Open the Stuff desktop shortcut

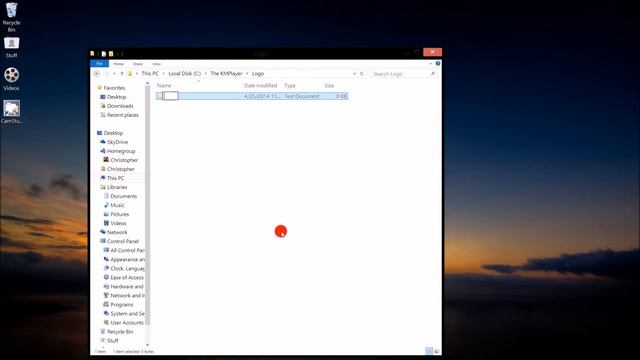(11, 47)
